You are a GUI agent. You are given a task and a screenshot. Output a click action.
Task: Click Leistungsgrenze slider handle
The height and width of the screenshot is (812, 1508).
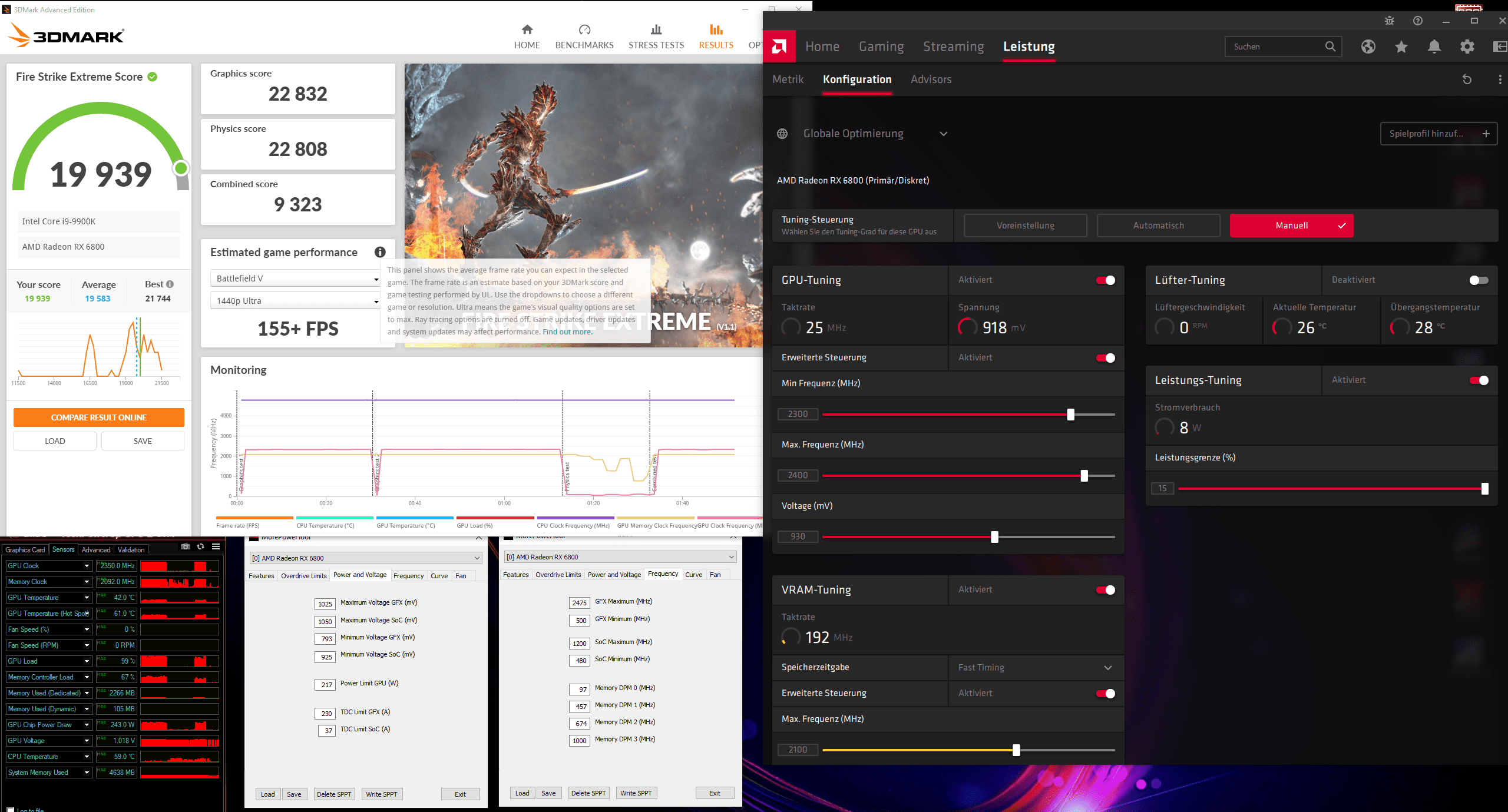[x=1484, y=489]
